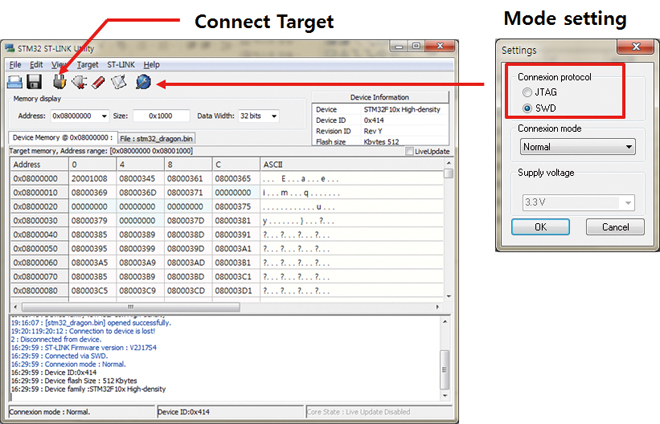
Task: Click address row 0x08000060
Action: pyautogui.click(x=39, y=262)
